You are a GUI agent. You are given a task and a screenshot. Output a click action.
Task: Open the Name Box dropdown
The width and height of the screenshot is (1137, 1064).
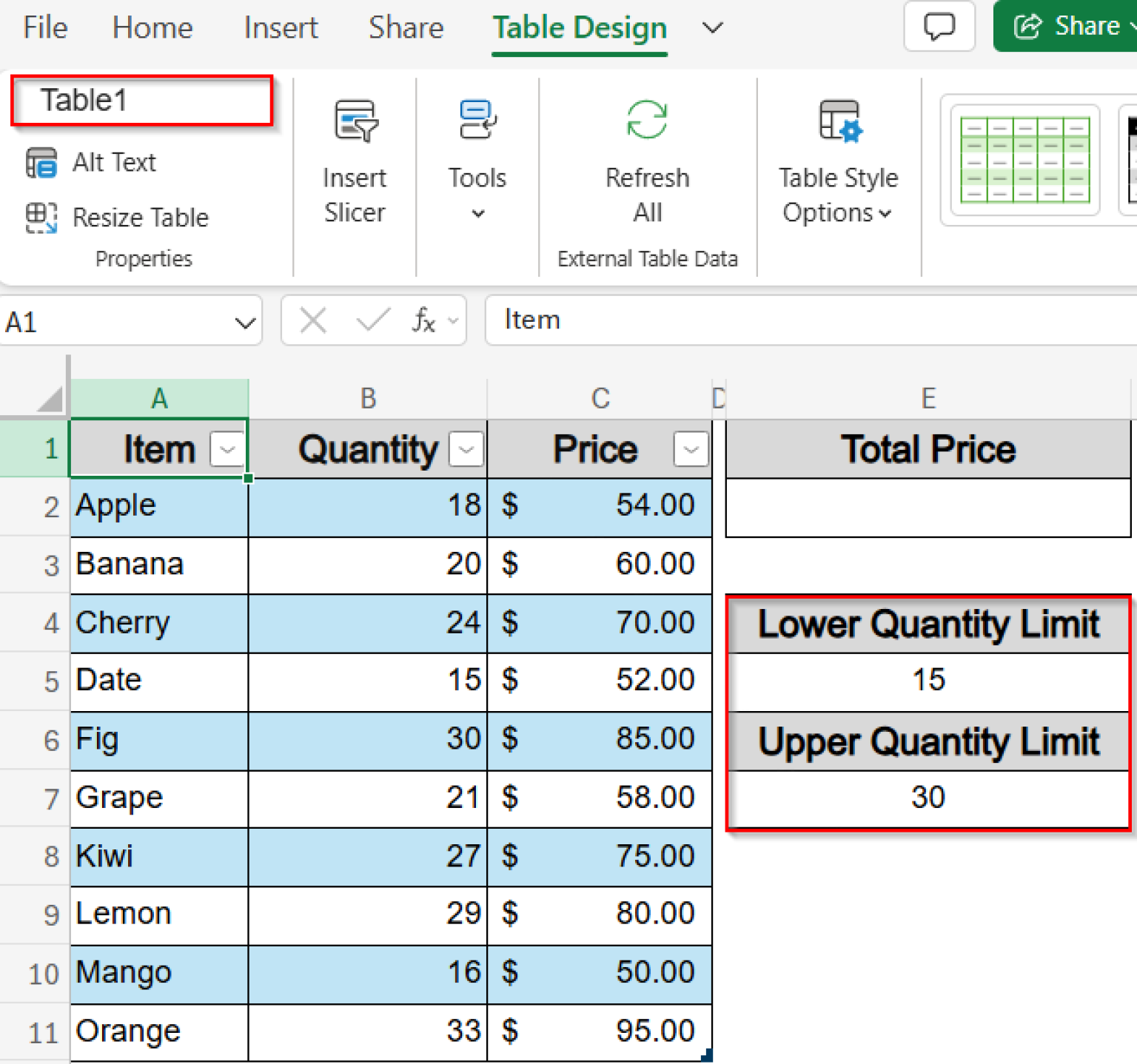point(243,320)
